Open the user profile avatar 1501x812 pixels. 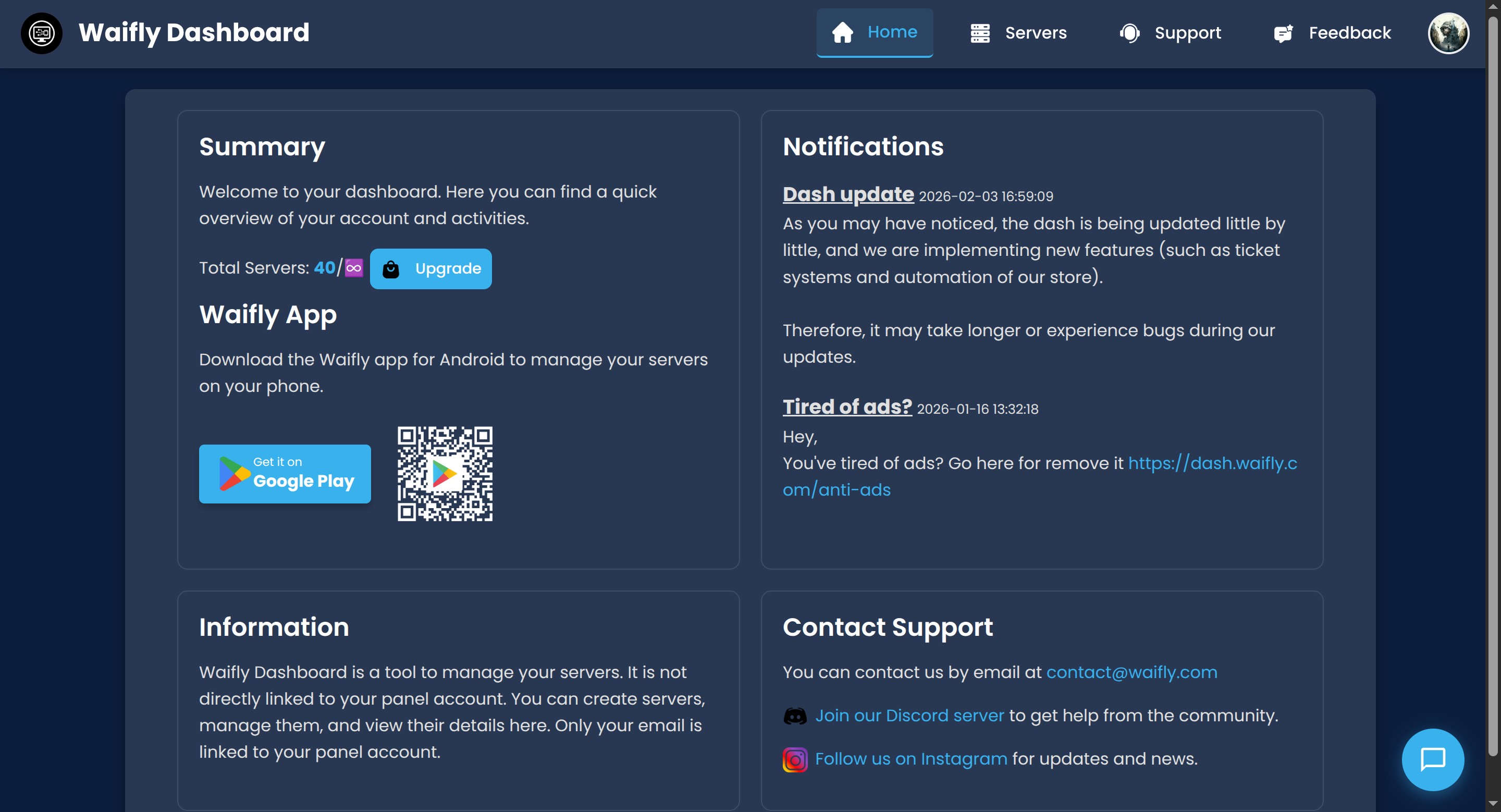[1447, 33]
